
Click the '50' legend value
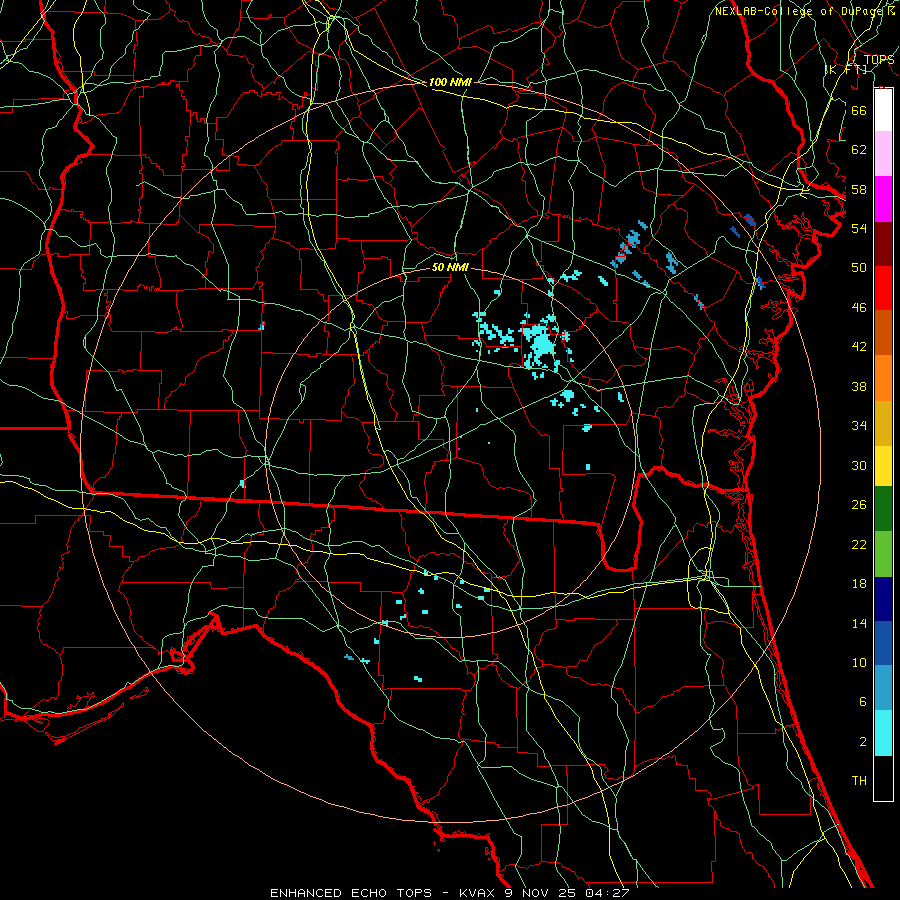(x=859, y=268)
